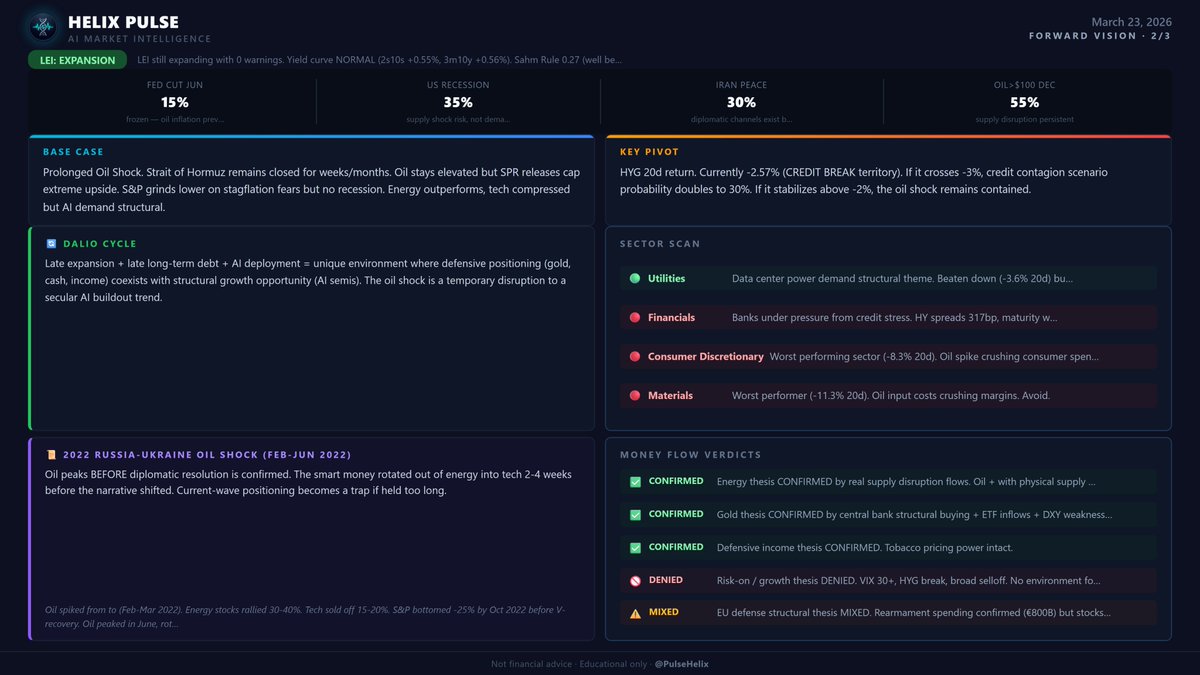The width and height of the screenshot is (1200, 675).
Task: Click the SECTOR SCAN heading
Action: (x=660, y=244)
